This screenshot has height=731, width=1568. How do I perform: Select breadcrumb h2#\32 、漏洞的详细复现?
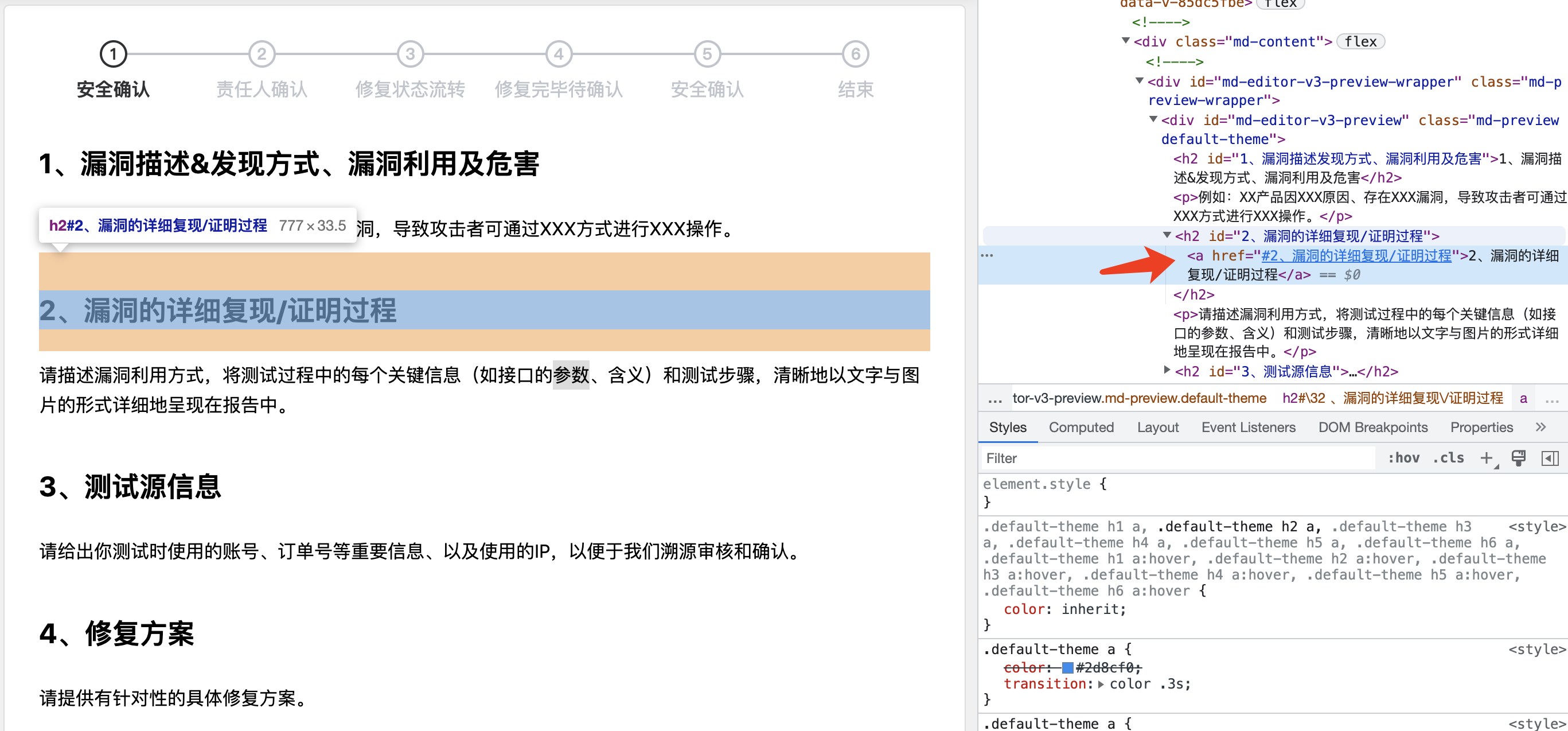tap(1392, 398)
